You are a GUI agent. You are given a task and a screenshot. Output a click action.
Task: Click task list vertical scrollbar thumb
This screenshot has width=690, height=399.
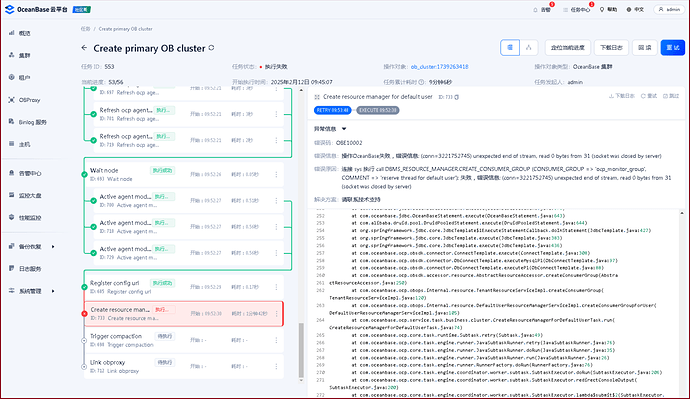coord(301,350)
